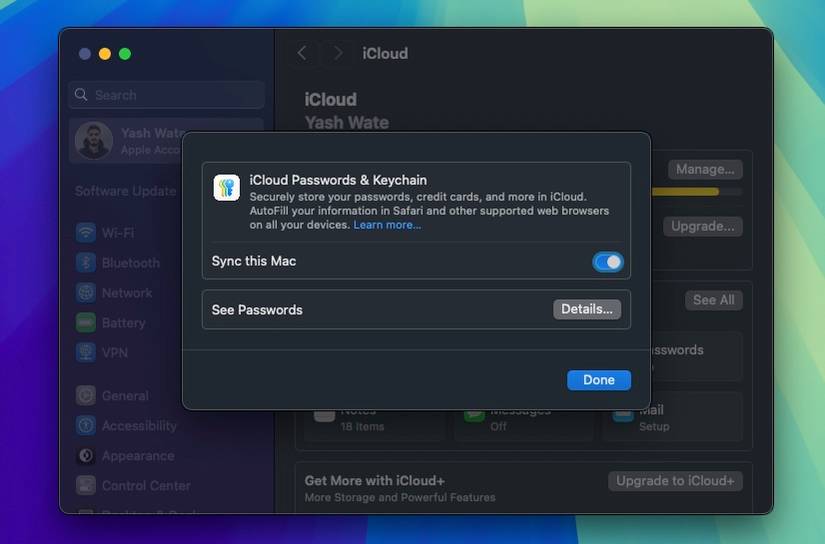Click the iCloud title in toolbar
825x544 pixels.
385,53
